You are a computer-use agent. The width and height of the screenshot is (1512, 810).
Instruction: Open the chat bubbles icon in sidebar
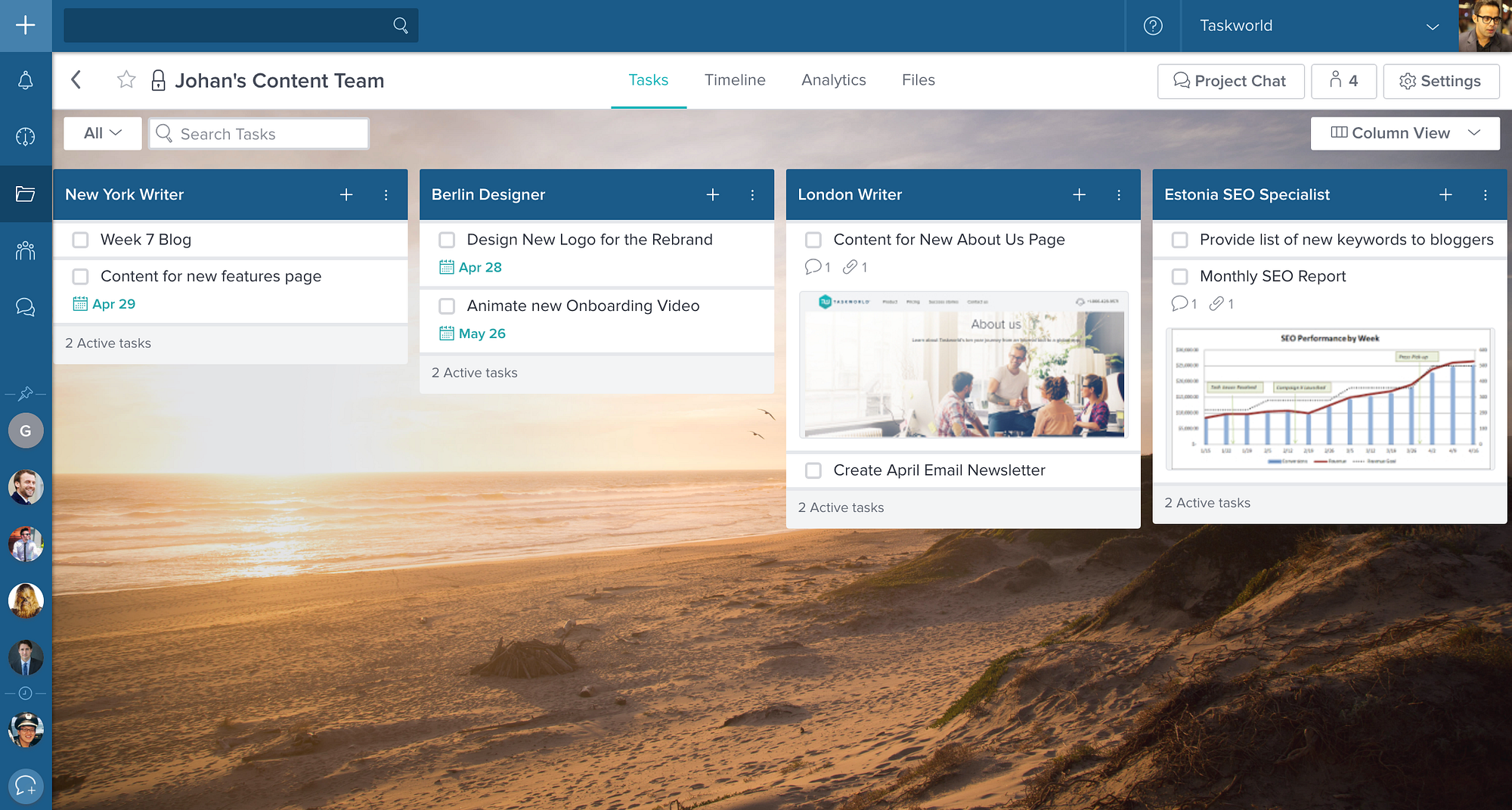26,307
